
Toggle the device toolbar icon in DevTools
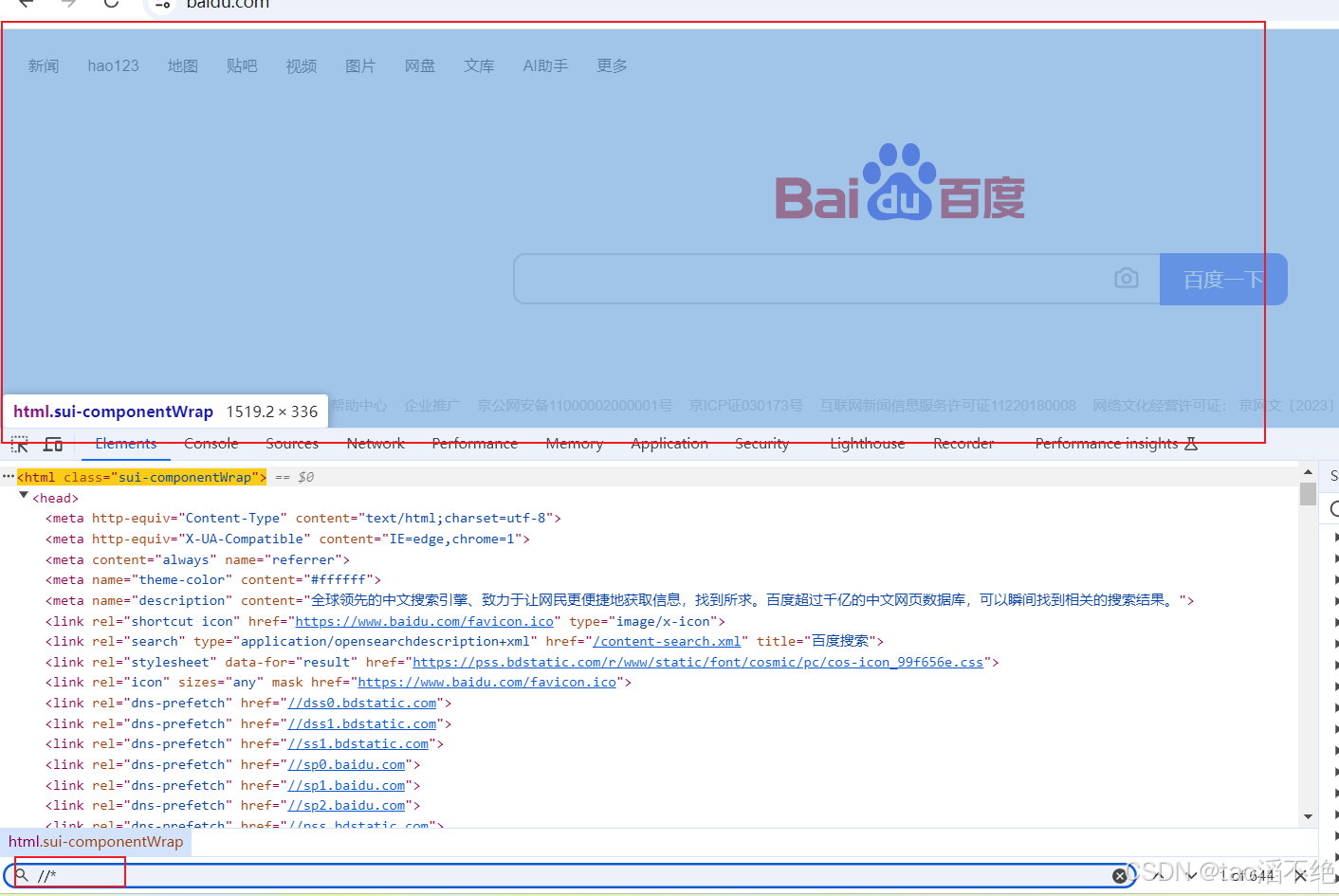tap(53, 444)
